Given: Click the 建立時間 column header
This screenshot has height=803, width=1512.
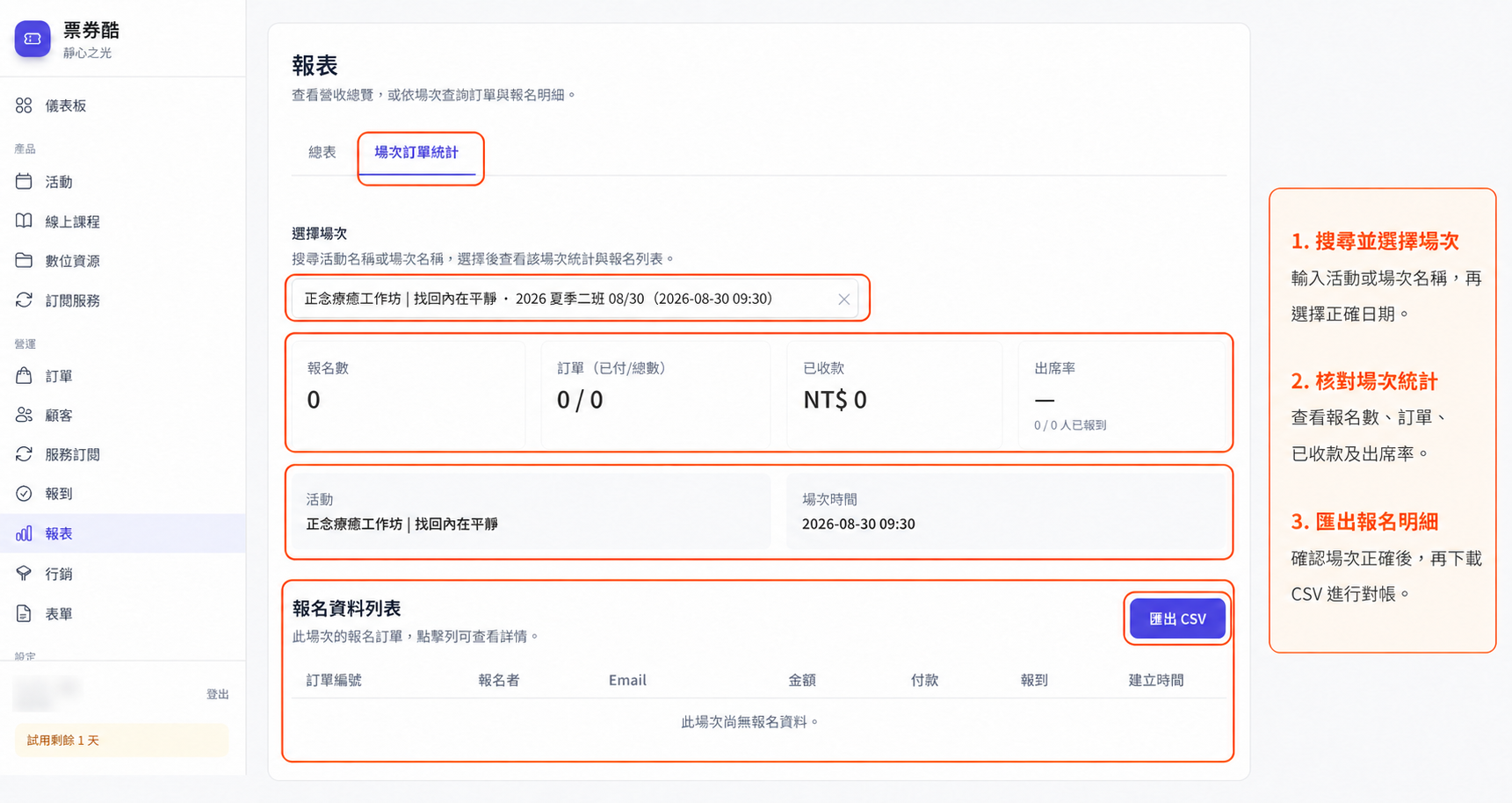Looking at the screenshot, I should tap(1156, 680).
